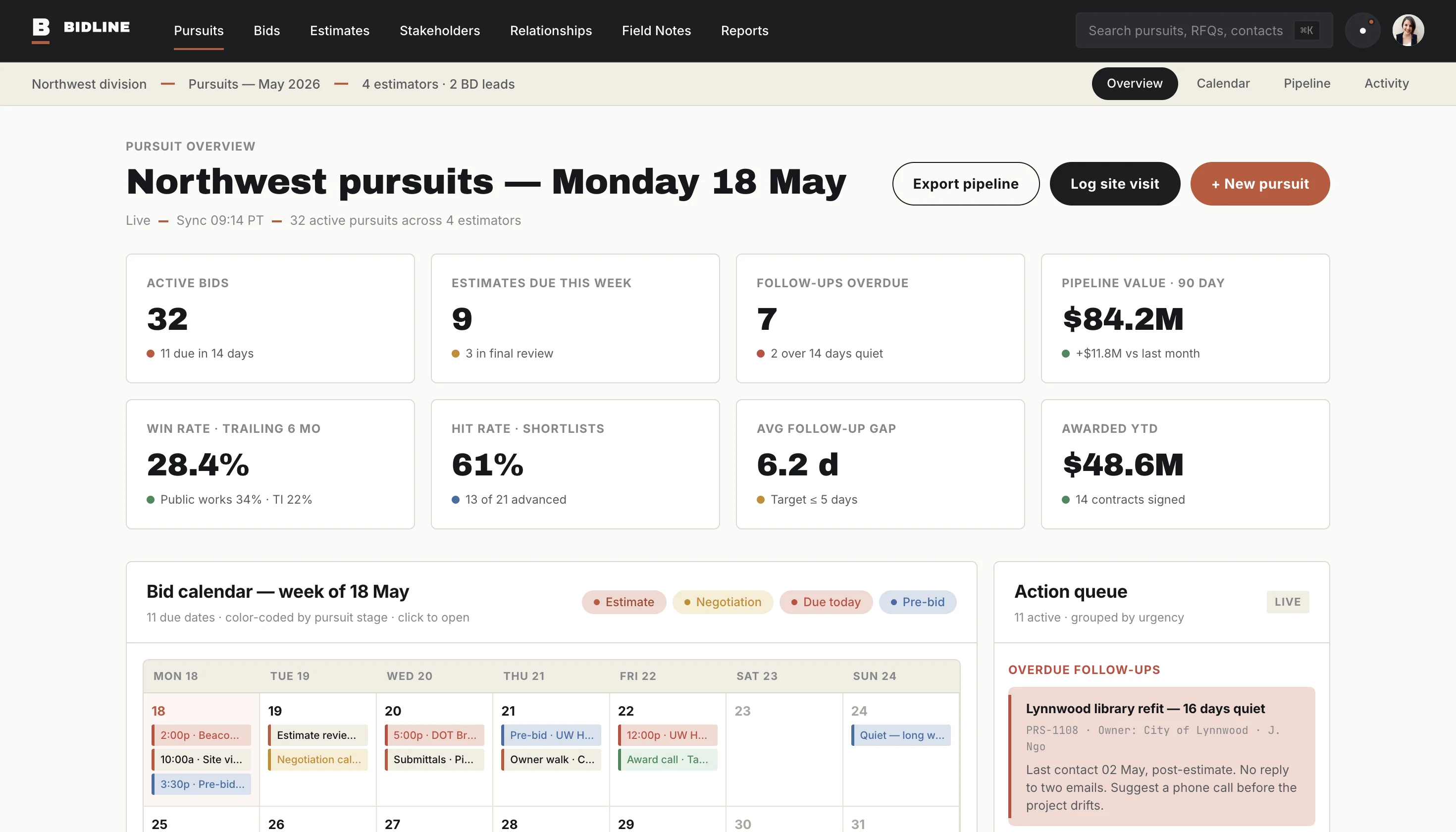Open the Reports nav item
The image size is (1456, 832).
coord(744,30)
